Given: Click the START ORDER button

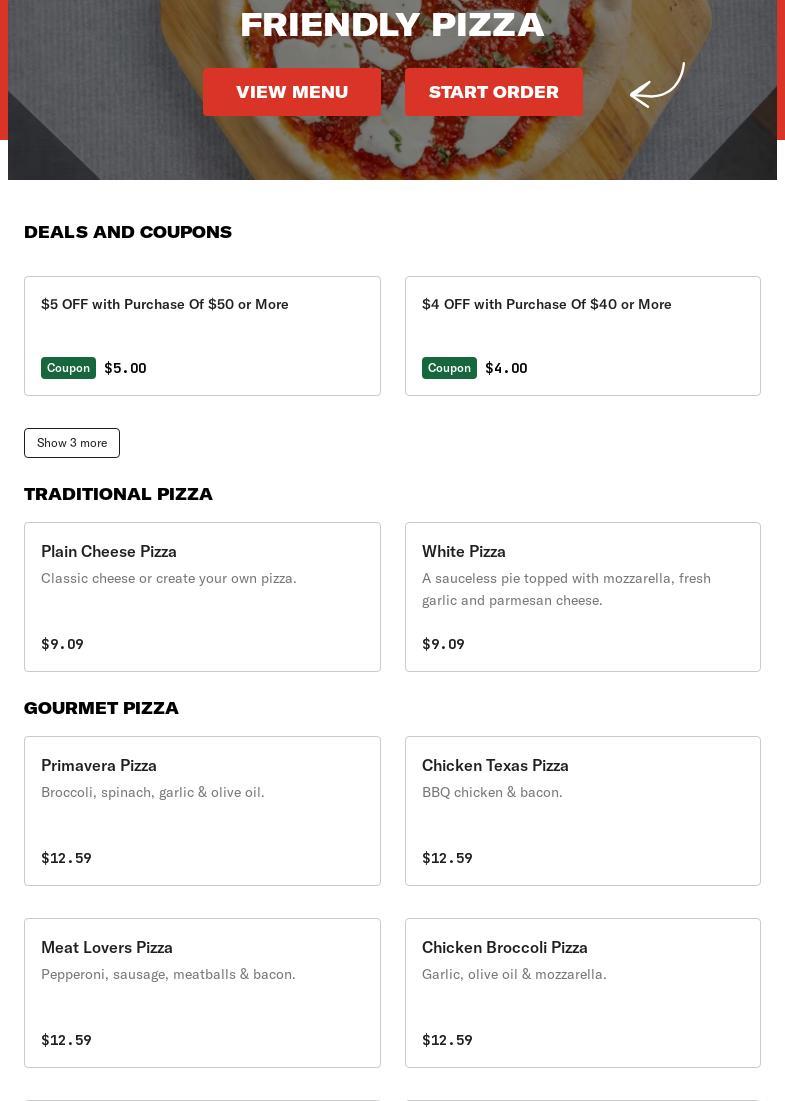Looking at the screenshot, I should point(494,92).
